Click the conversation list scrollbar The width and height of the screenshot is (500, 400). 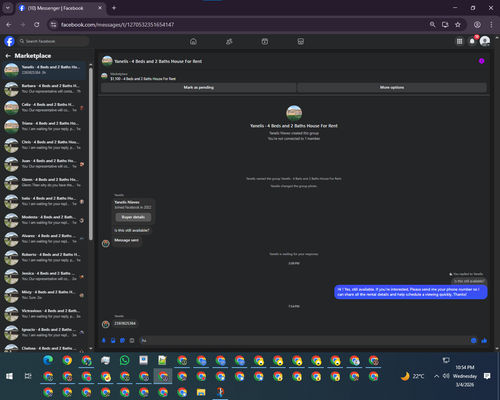91,153
